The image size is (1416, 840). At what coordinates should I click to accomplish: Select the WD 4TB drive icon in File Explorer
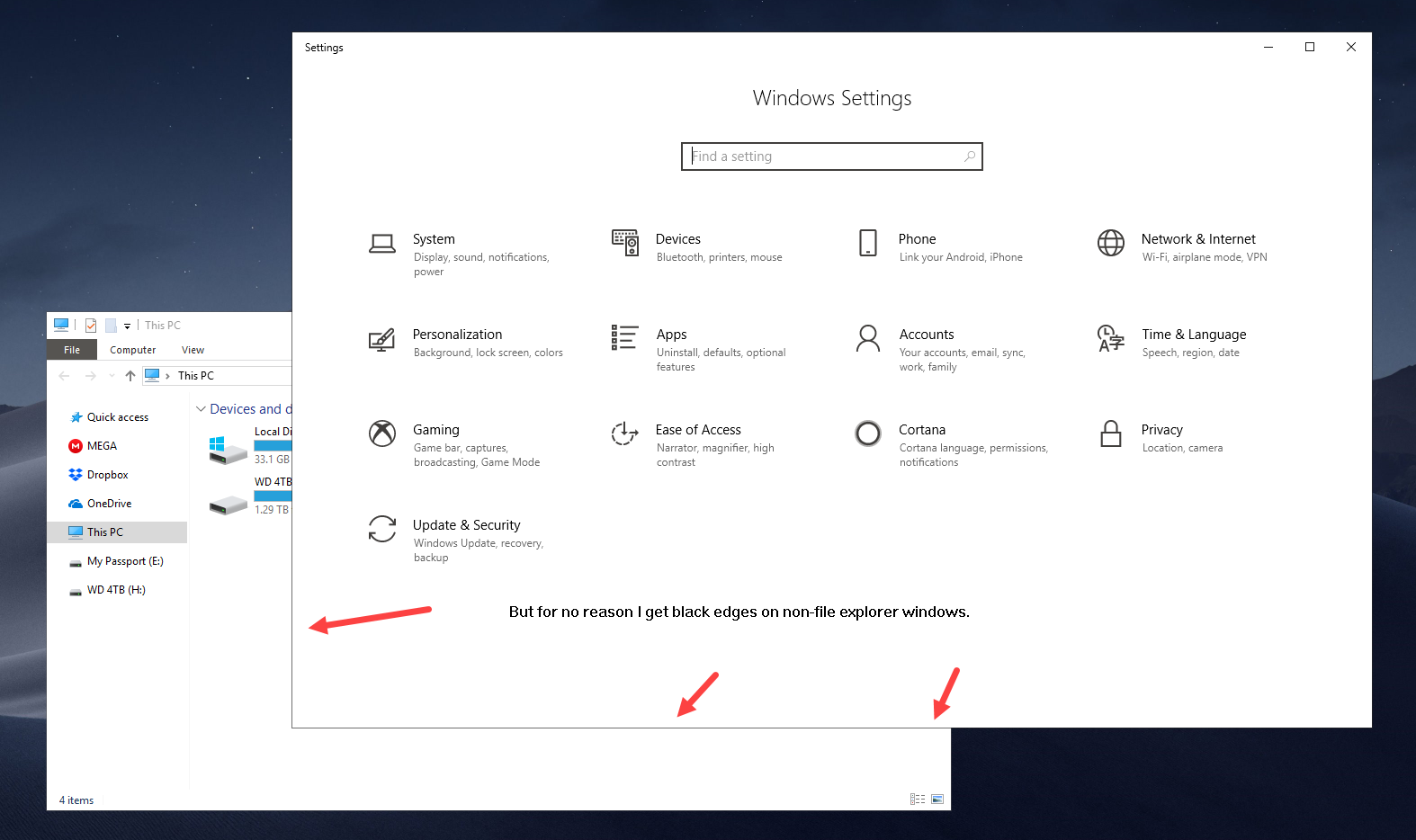tap(229, 505)
